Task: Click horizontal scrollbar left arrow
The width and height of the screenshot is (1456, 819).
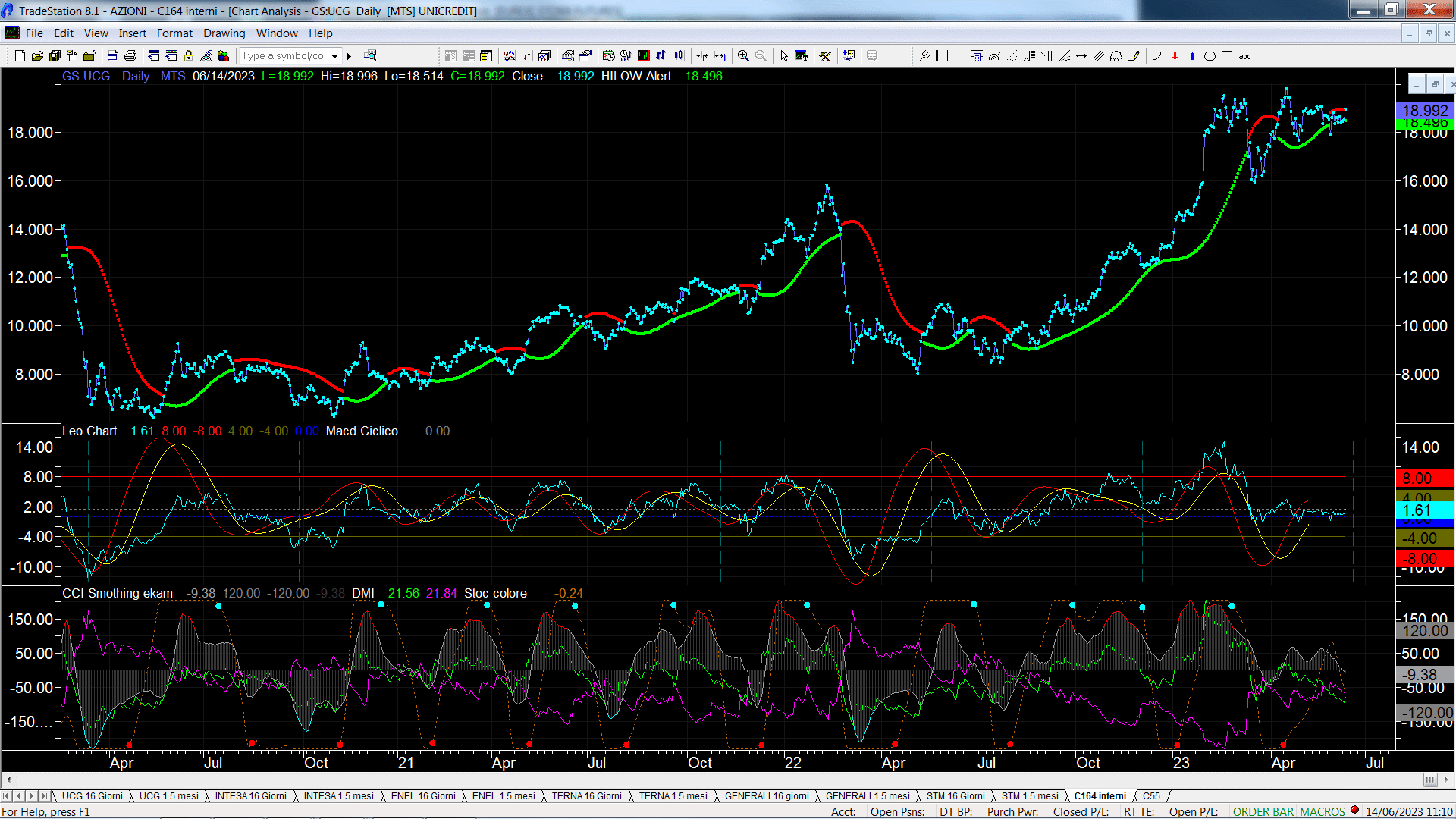Action: (x=8, y=780)
